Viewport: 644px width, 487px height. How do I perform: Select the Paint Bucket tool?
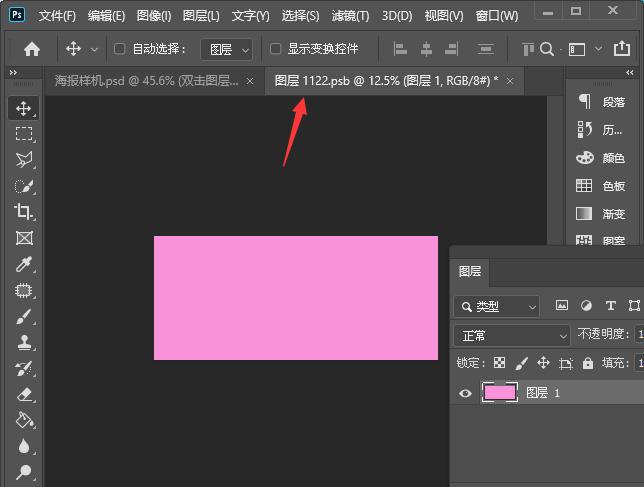pyautogui.click(x=24, y=420)
